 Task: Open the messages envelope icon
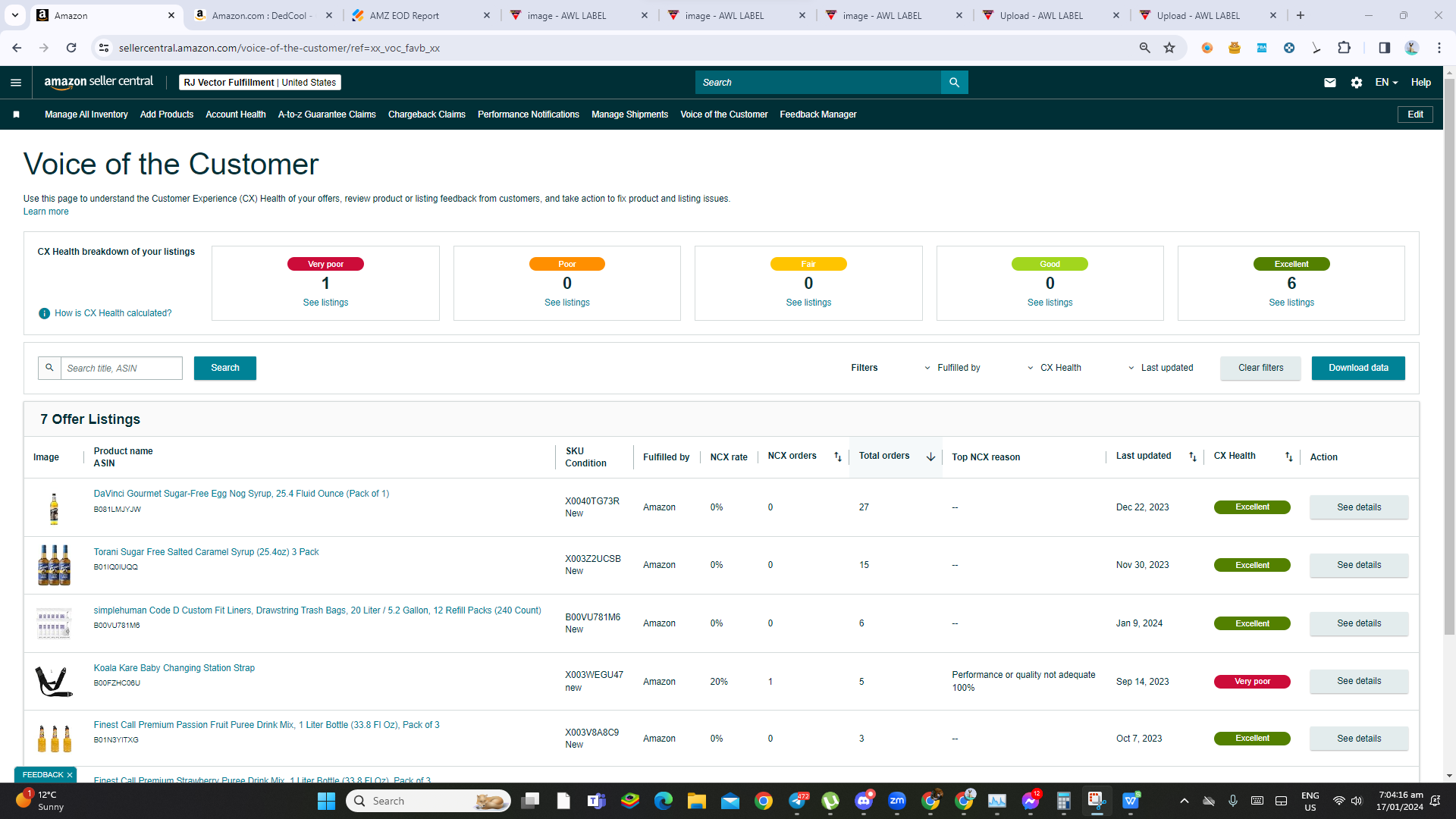tap(1330, 83)
